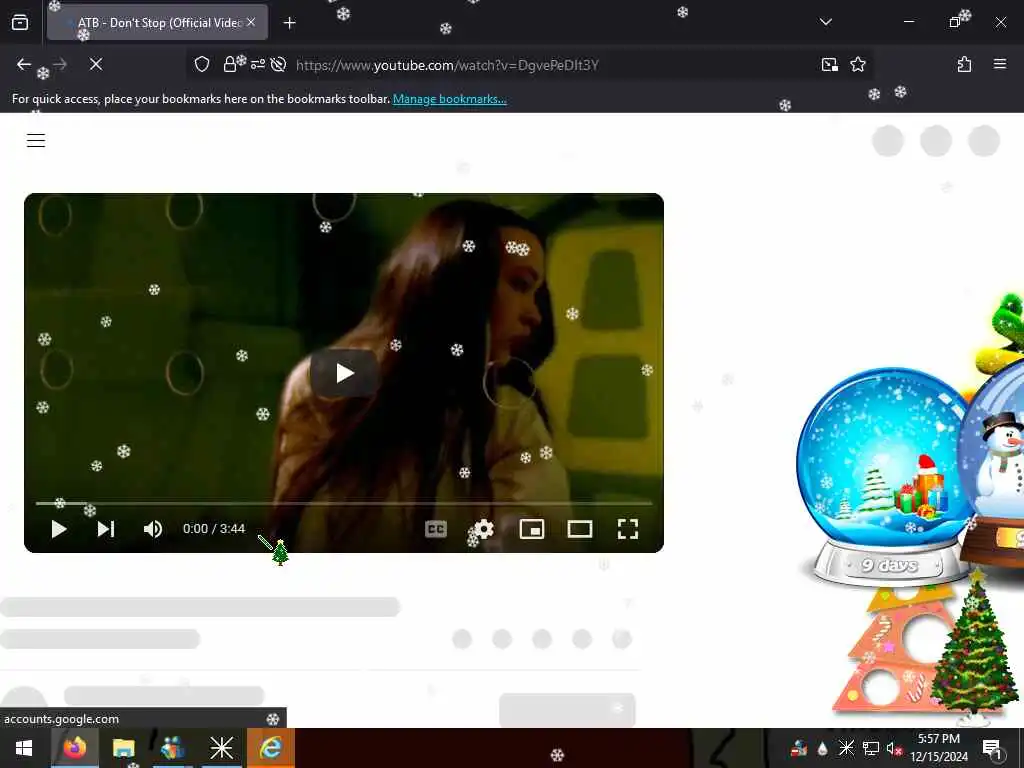Open YouTube guide hamburger menu

(36, 140)
